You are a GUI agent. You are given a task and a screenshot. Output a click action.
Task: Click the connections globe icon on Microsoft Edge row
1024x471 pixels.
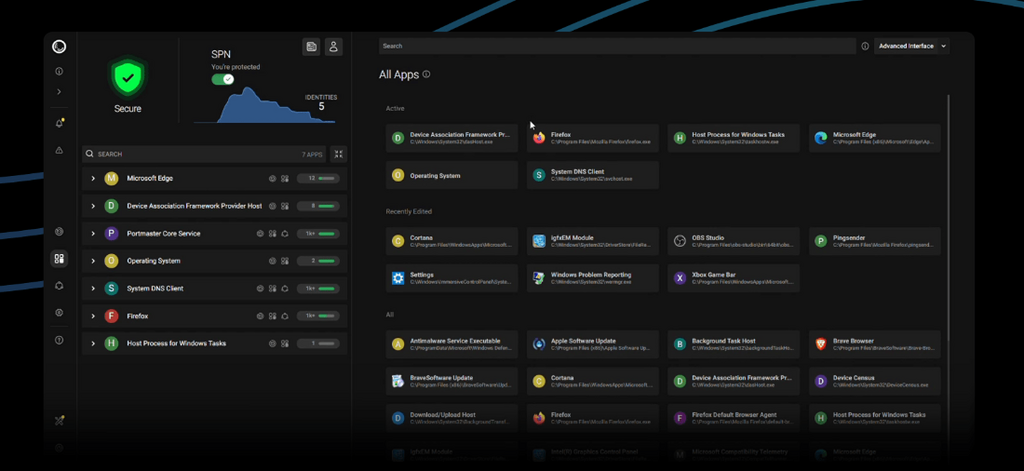[272, 178]
